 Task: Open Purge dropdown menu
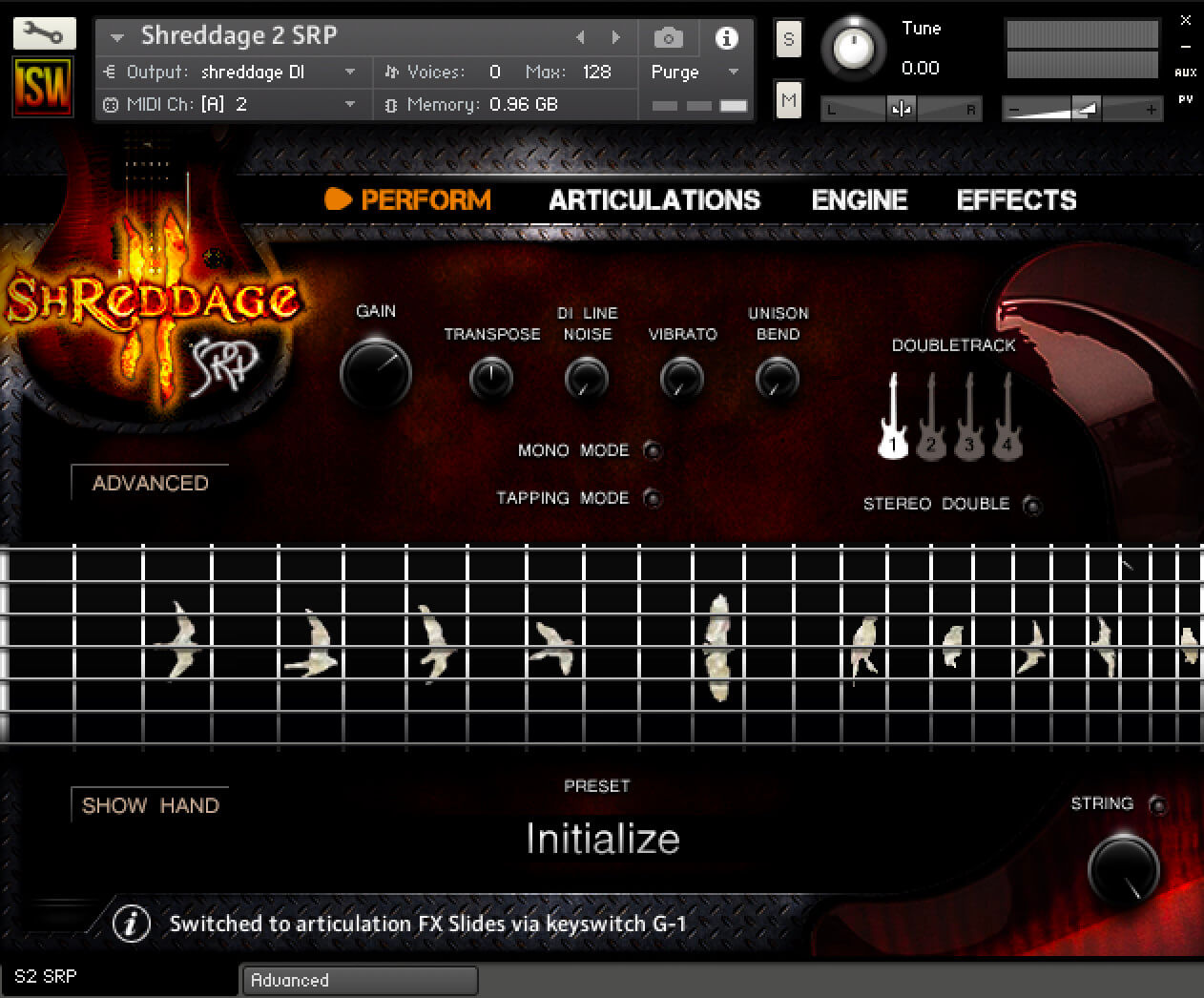[695, 72]
